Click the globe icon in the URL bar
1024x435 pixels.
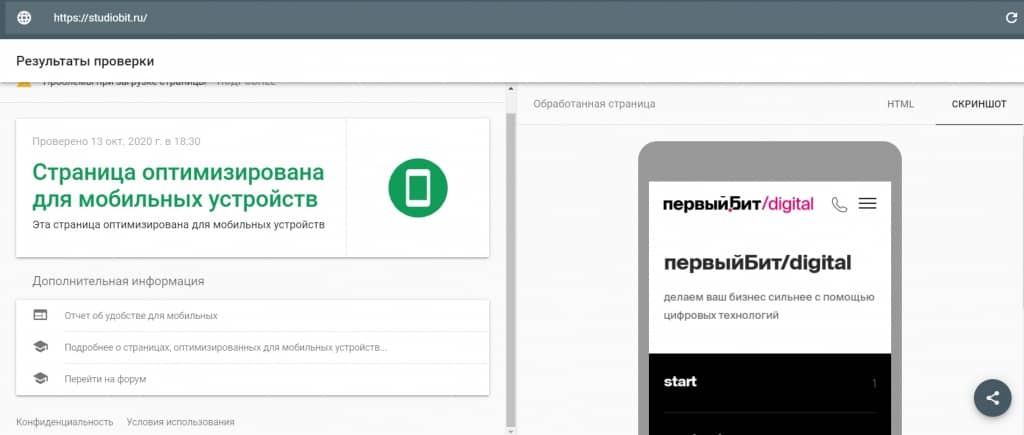click(24, 18)
